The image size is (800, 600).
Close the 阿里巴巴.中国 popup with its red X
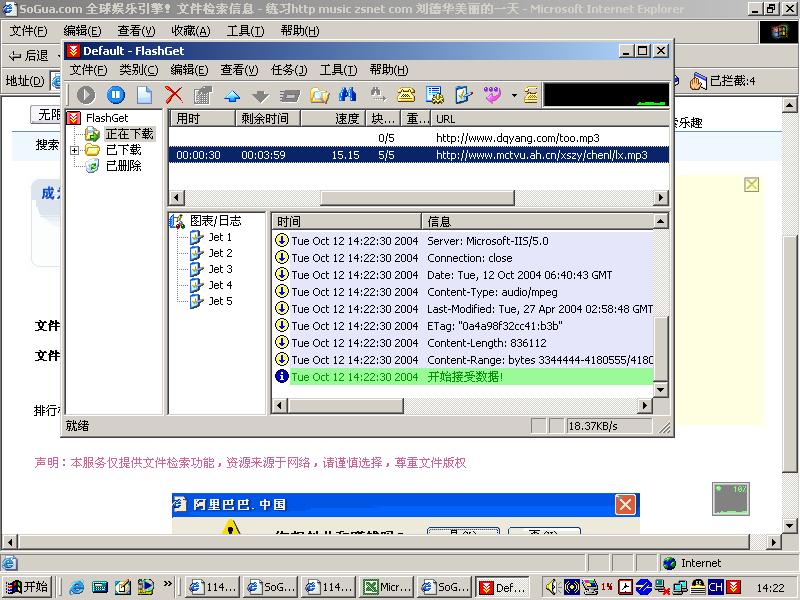point(626,505)
